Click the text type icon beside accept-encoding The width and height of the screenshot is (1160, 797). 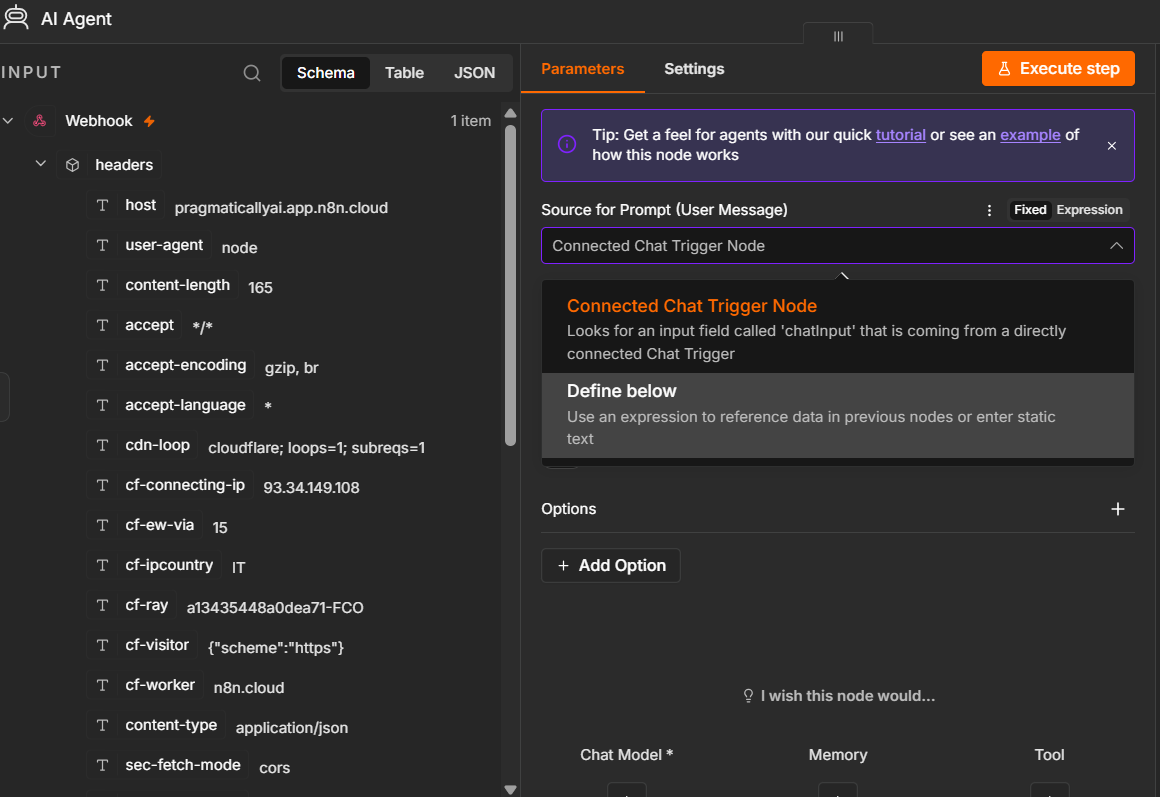tap(103, 365)
